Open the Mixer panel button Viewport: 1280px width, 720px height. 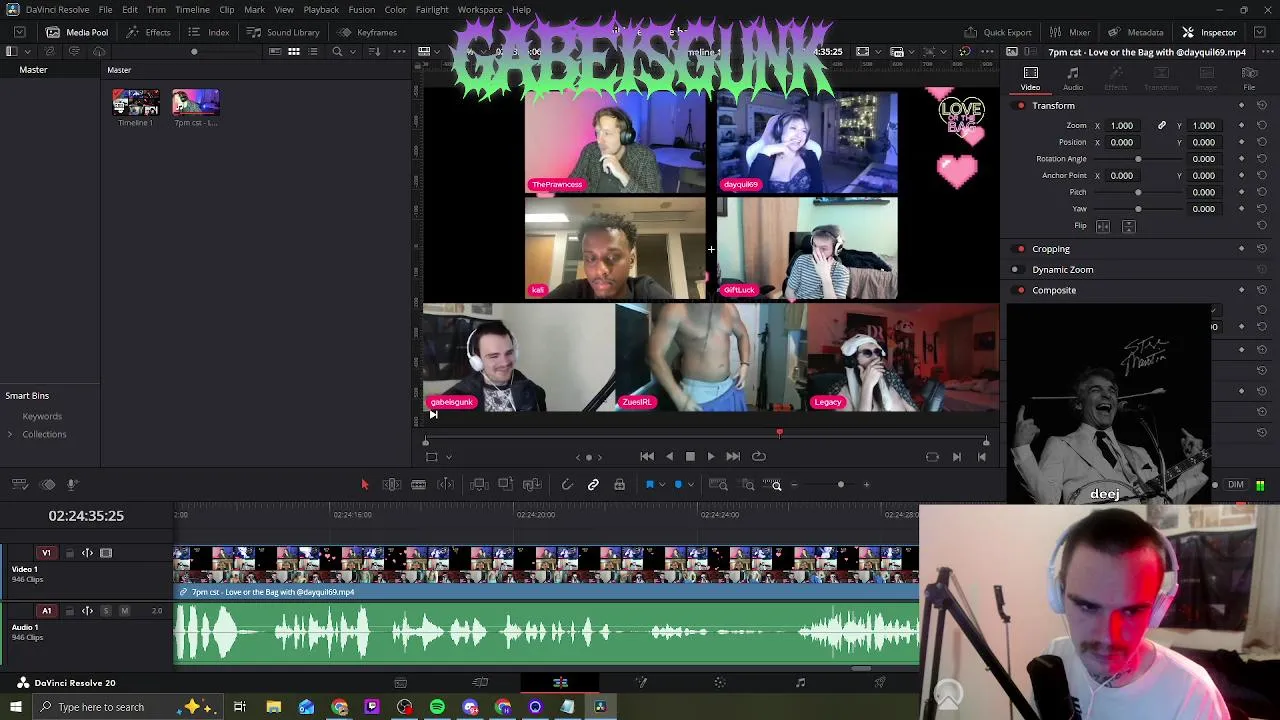(1070, 32)
